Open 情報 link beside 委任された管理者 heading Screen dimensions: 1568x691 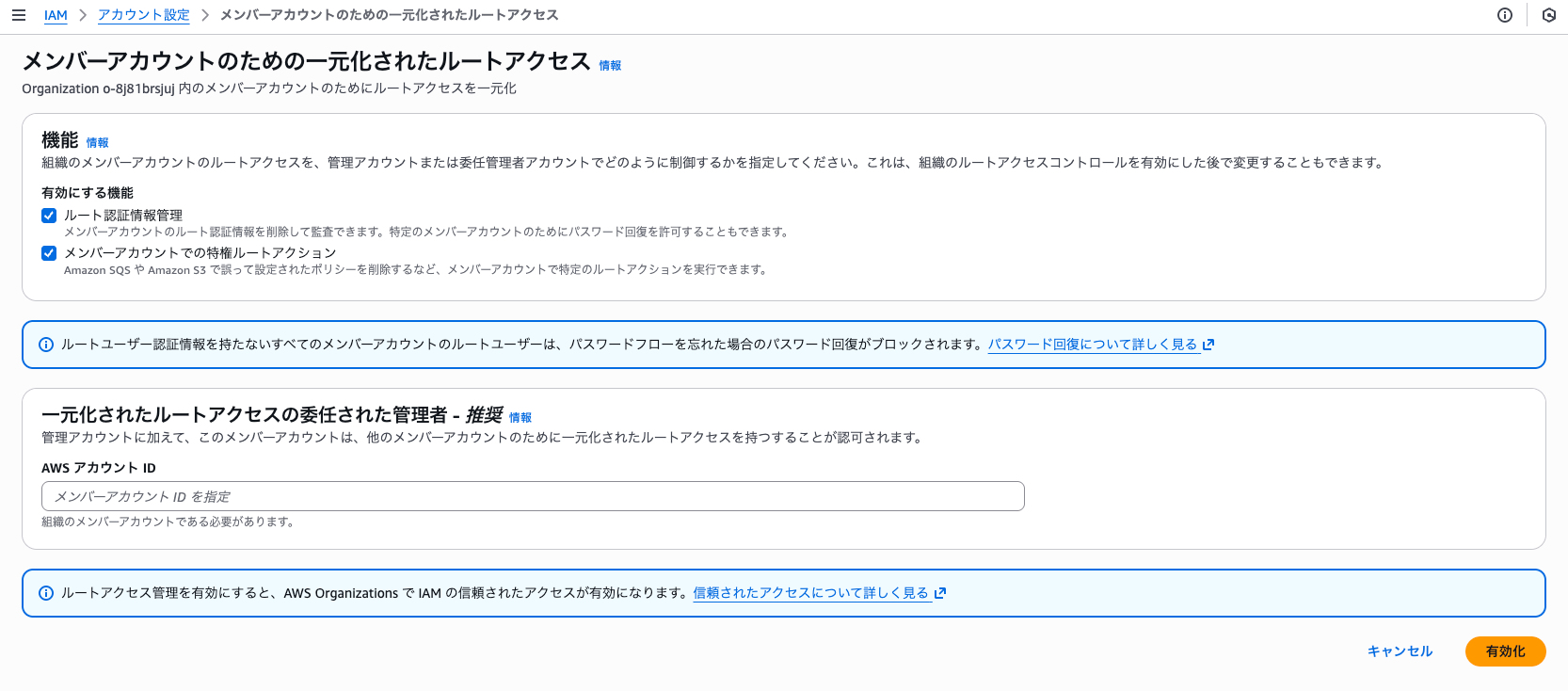(520, 417)
